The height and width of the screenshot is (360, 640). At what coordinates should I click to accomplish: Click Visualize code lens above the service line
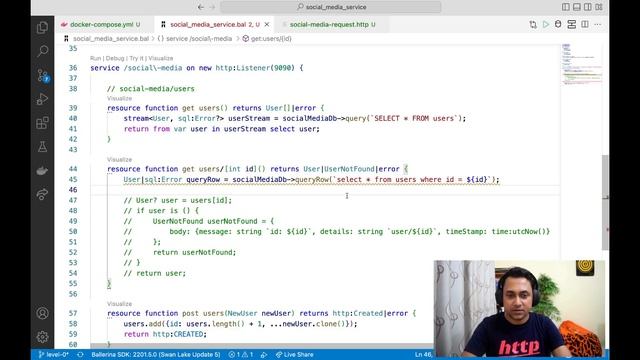(160, 58)
